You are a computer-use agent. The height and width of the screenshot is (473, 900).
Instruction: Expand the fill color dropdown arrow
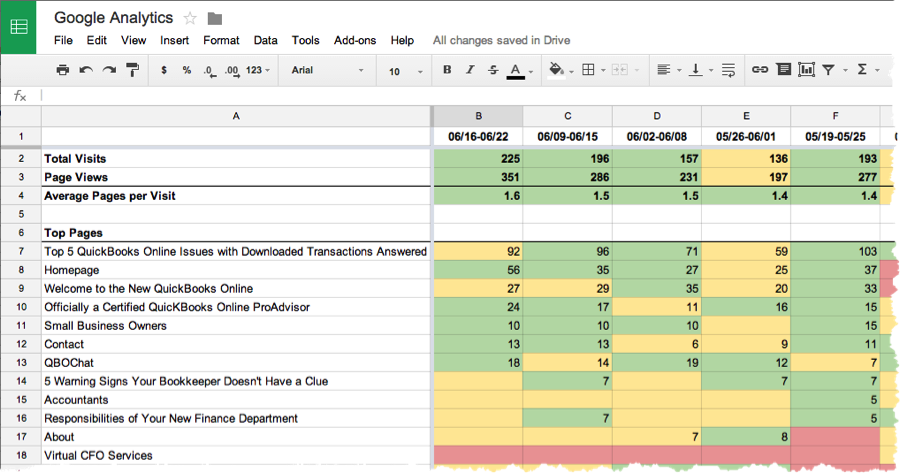[571, 71]
